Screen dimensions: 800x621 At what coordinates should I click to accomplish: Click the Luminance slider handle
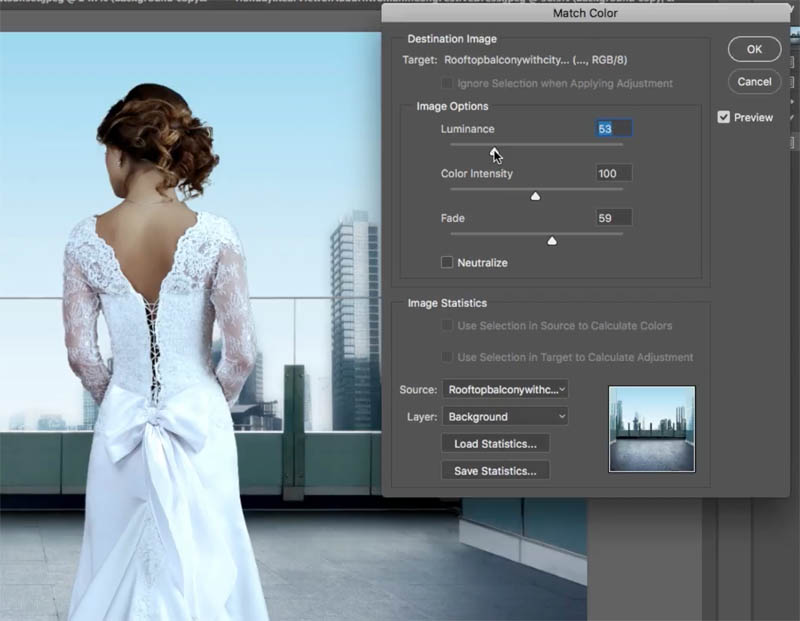[494, 152]
